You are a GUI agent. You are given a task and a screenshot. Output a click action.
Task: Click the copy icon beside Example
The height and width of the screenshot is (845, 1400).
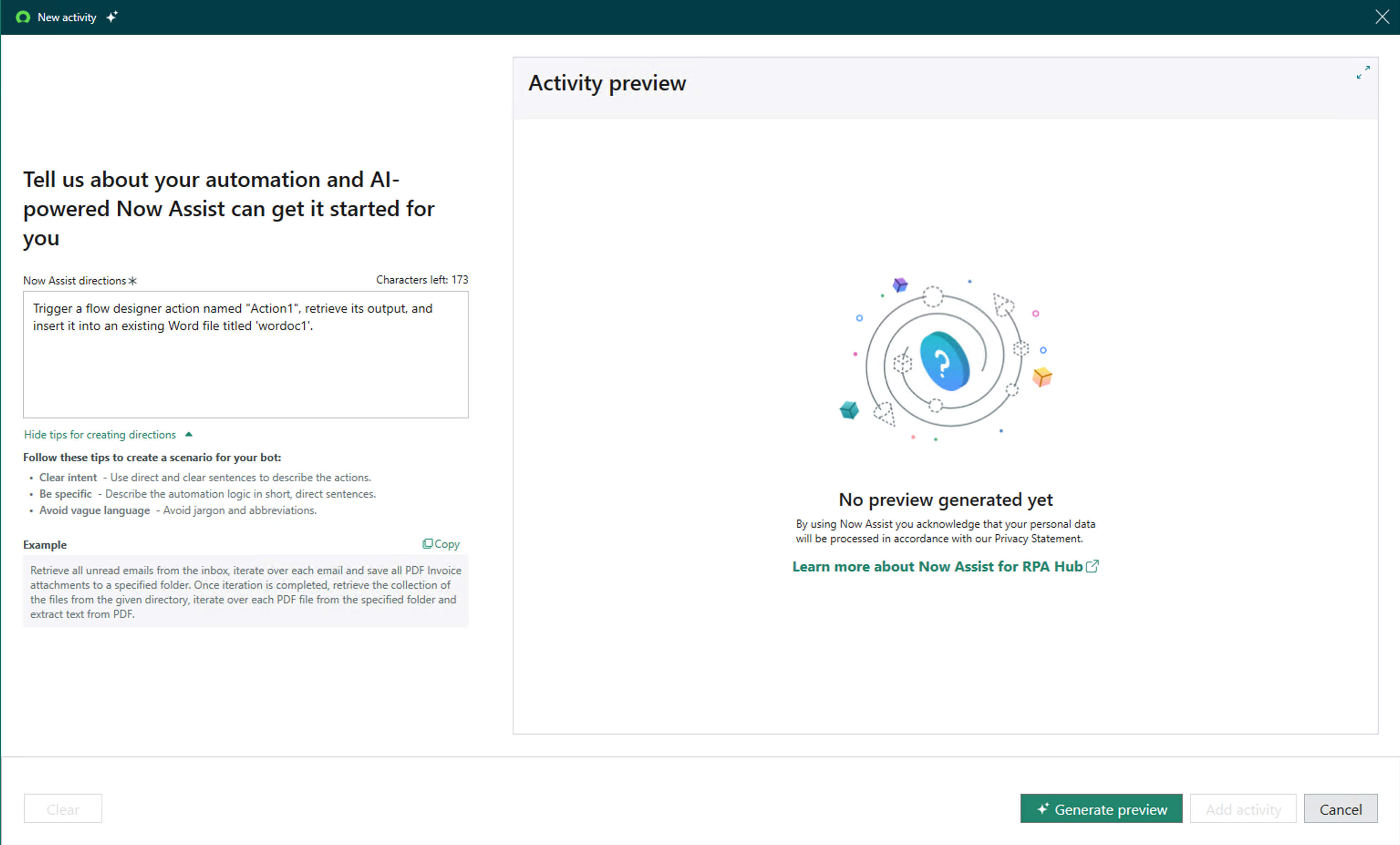427,544
